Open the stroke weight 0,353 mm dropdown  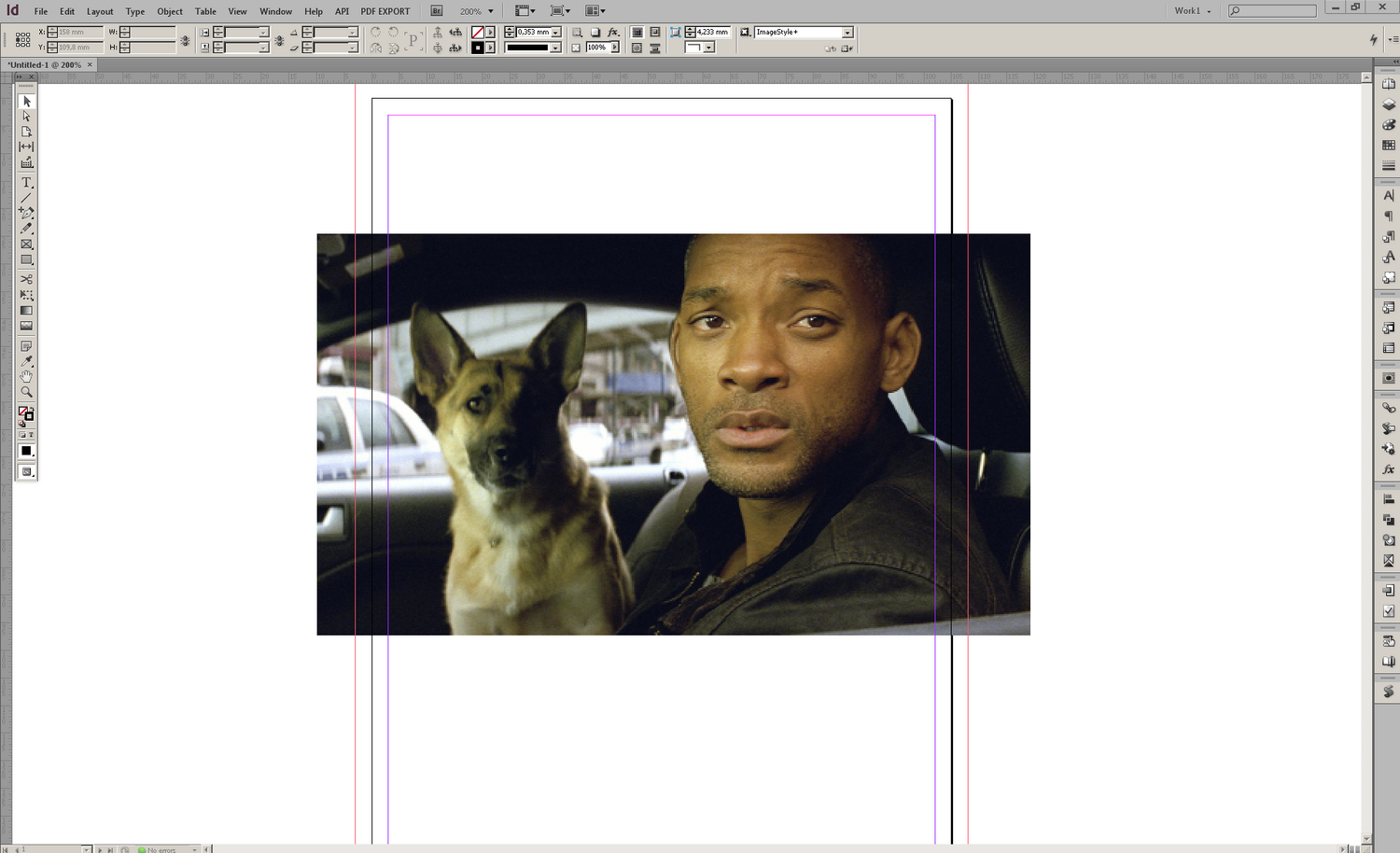pos(556,32)
